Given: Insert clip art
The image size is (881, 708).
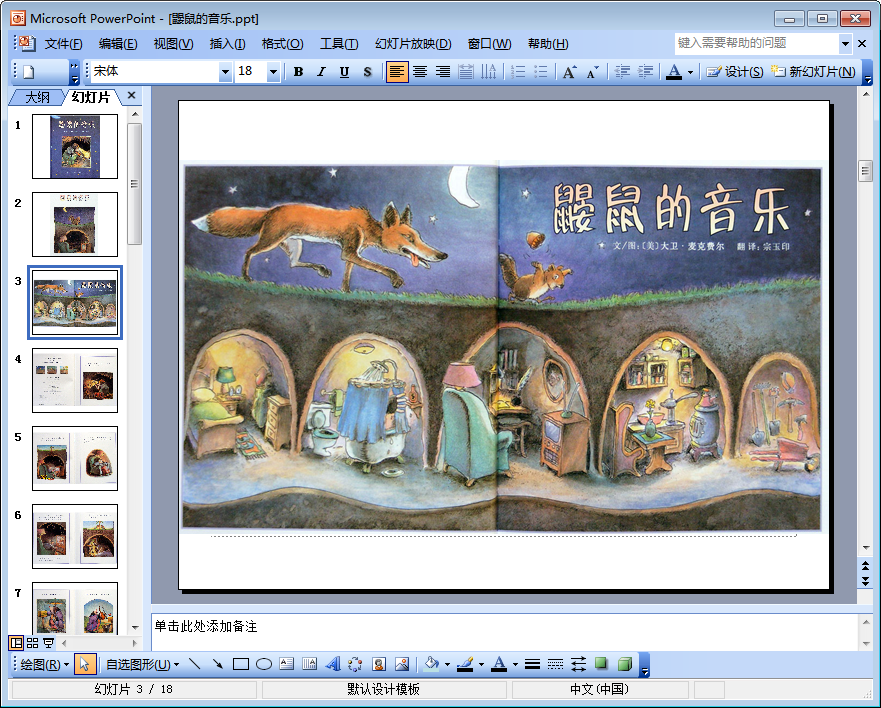Looking at the screenshot, I should click(x=379, y=665).
